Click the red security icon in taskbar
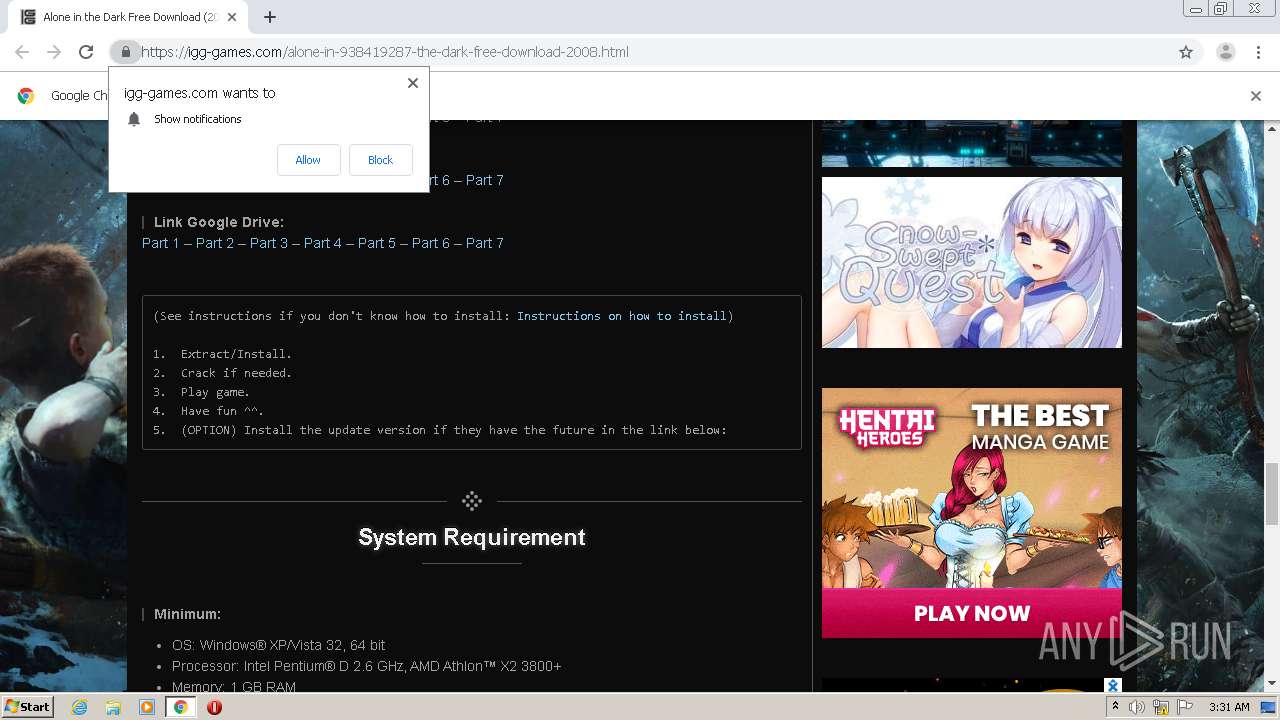This screenshot has width=1280, height=720. click(214, 707)
